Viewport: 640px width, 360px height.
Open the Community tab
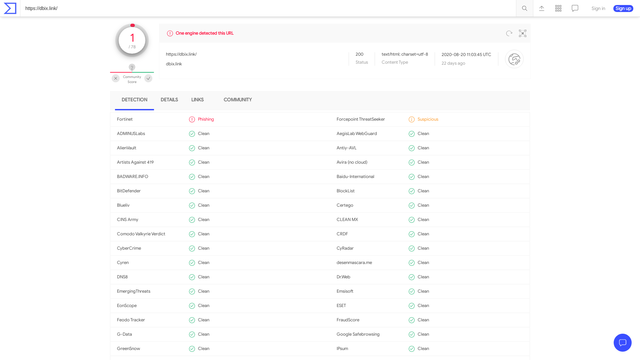click(x=238, y=100)
